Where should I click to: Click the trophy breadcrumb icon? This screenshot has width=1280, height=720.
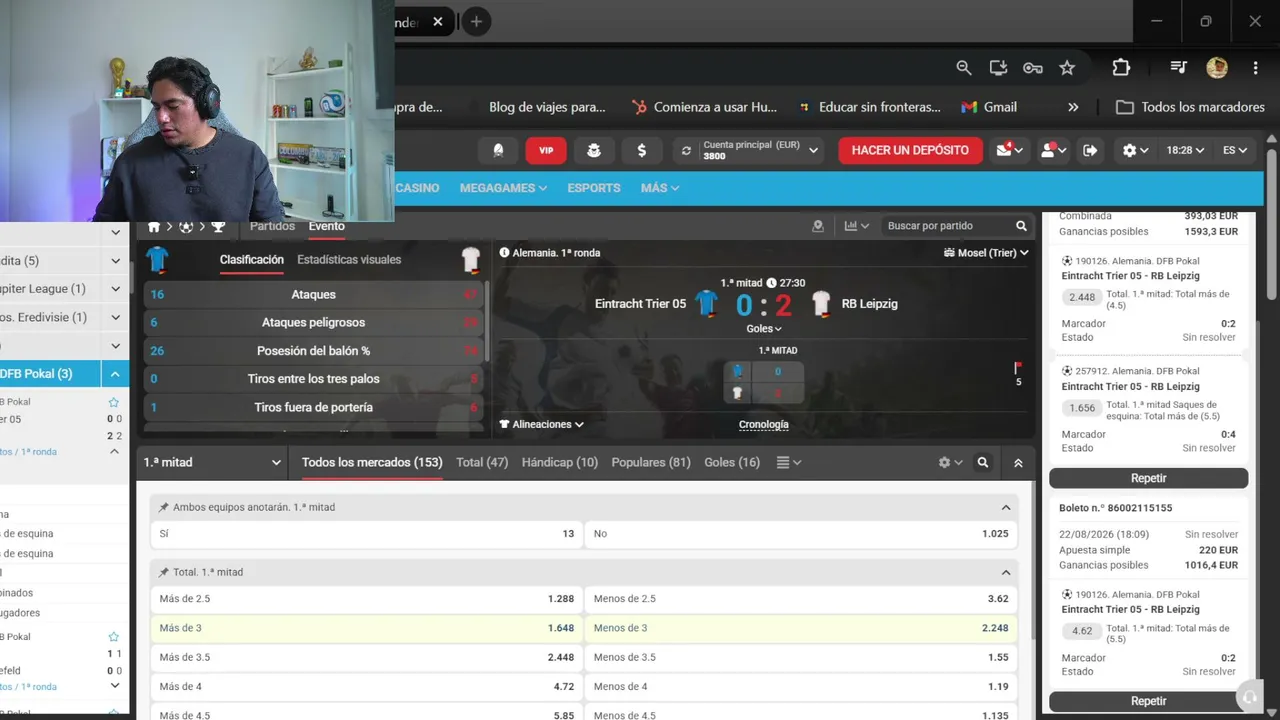click(218, 227)
